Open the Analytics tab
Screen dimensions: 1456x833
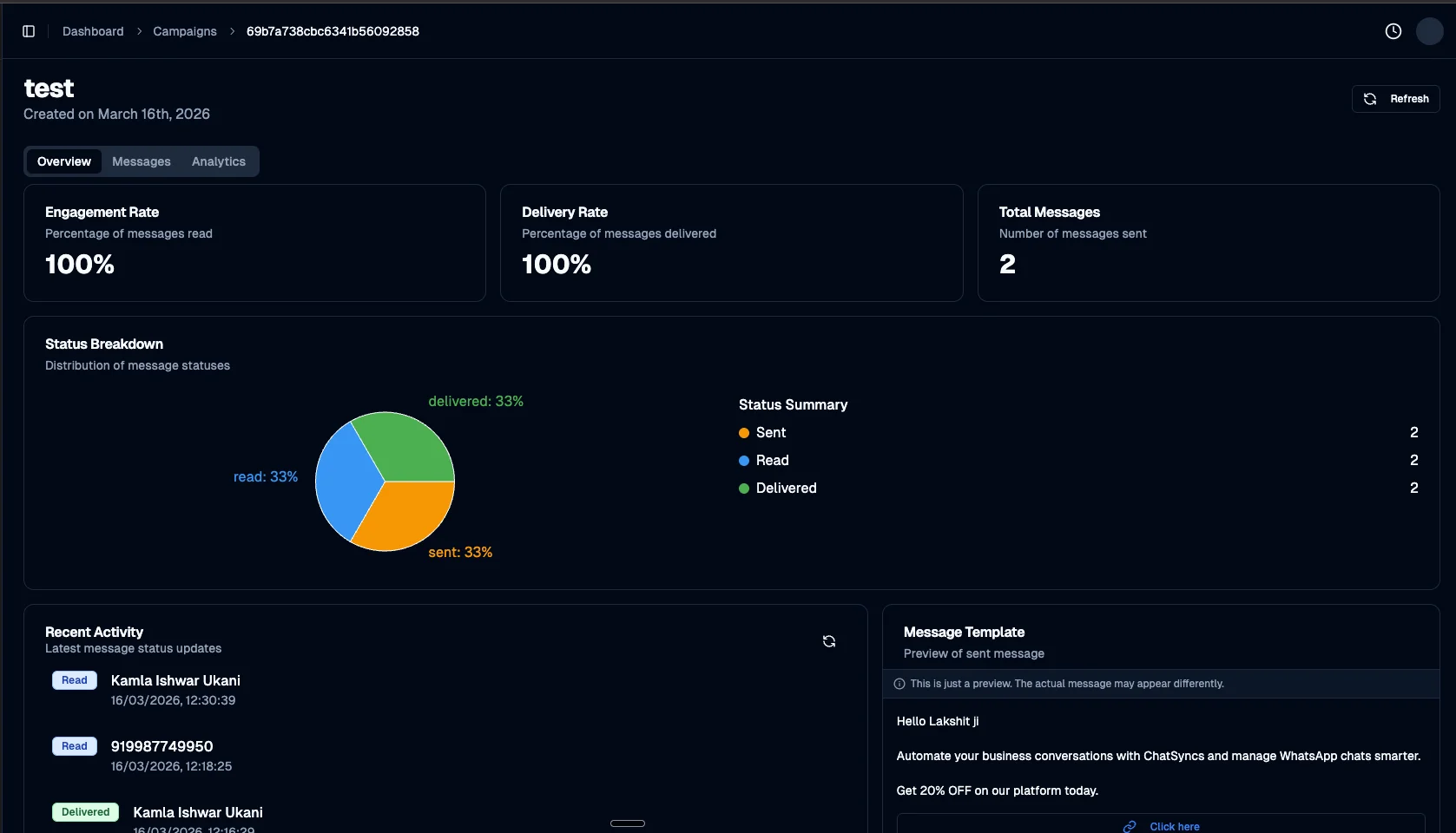tap(218, 161)
